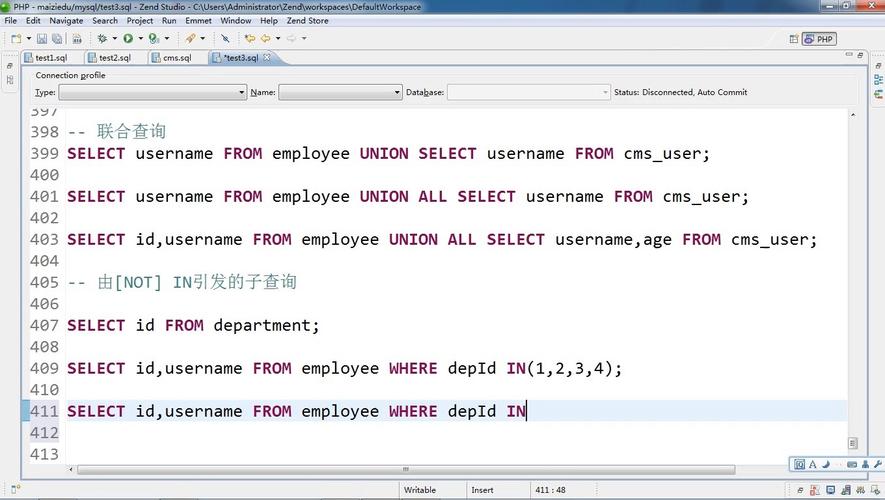Click the horizontal scrollbar of the editor
885x500 pixels.
point(406,470)
